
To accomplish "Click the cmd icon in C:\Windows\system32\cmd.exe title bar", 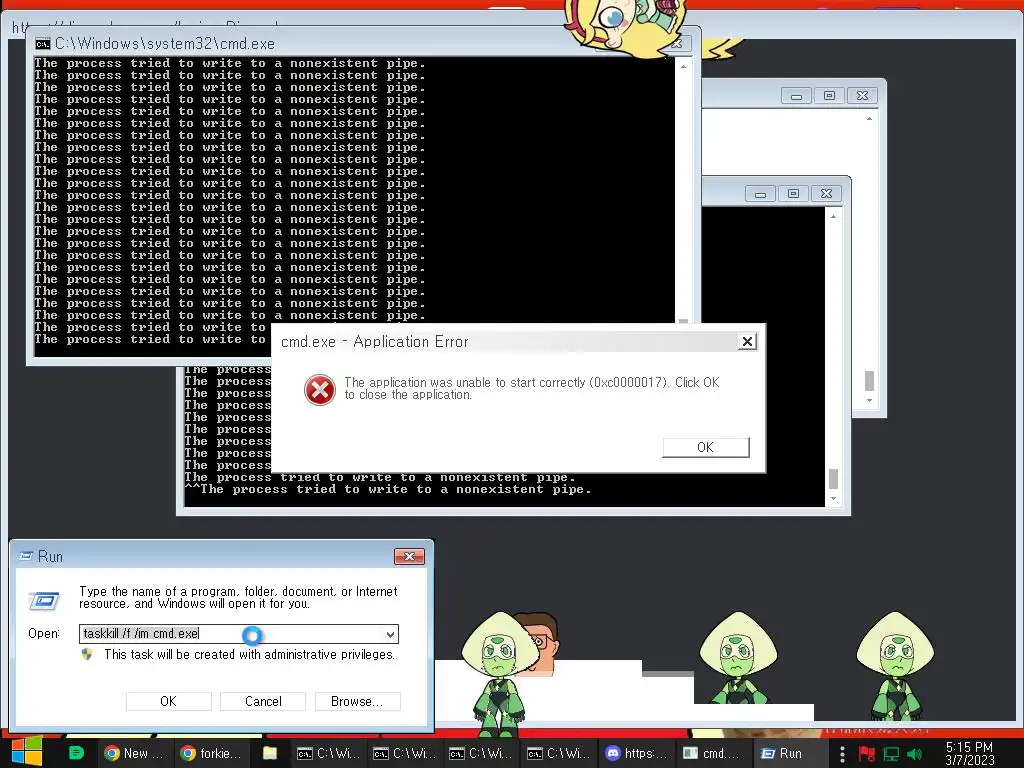I will pyautogui.click(x=43, y=44).
